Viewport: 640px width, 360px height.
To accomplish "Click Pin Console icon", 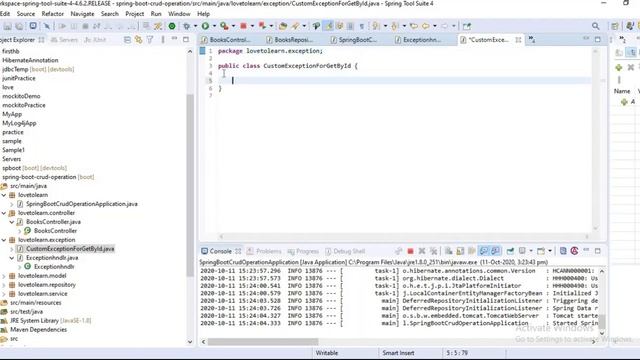I will click(510, 251).
